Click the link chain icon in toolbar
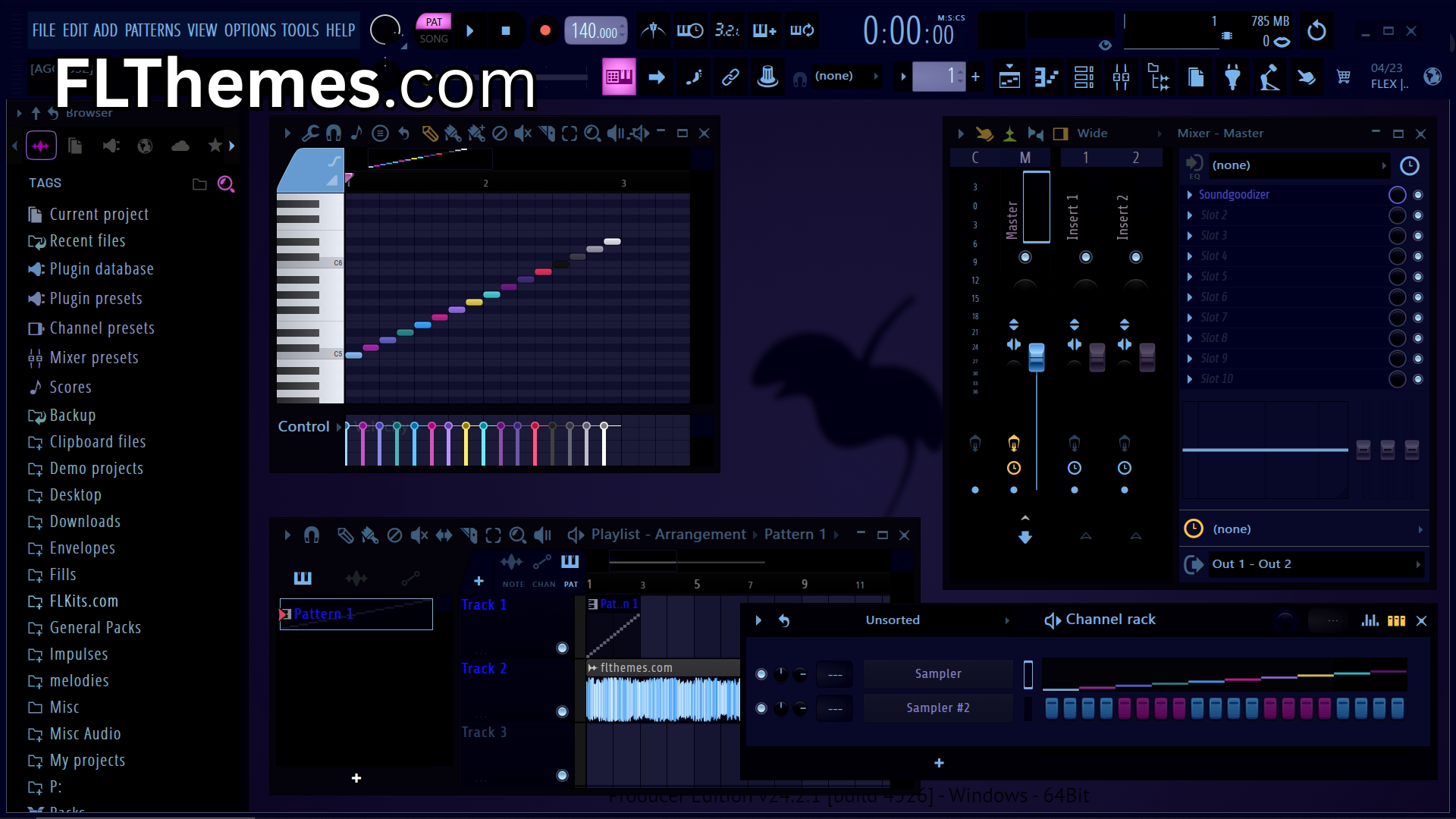This screenshot has height=819, width=1456. [730, 77]
